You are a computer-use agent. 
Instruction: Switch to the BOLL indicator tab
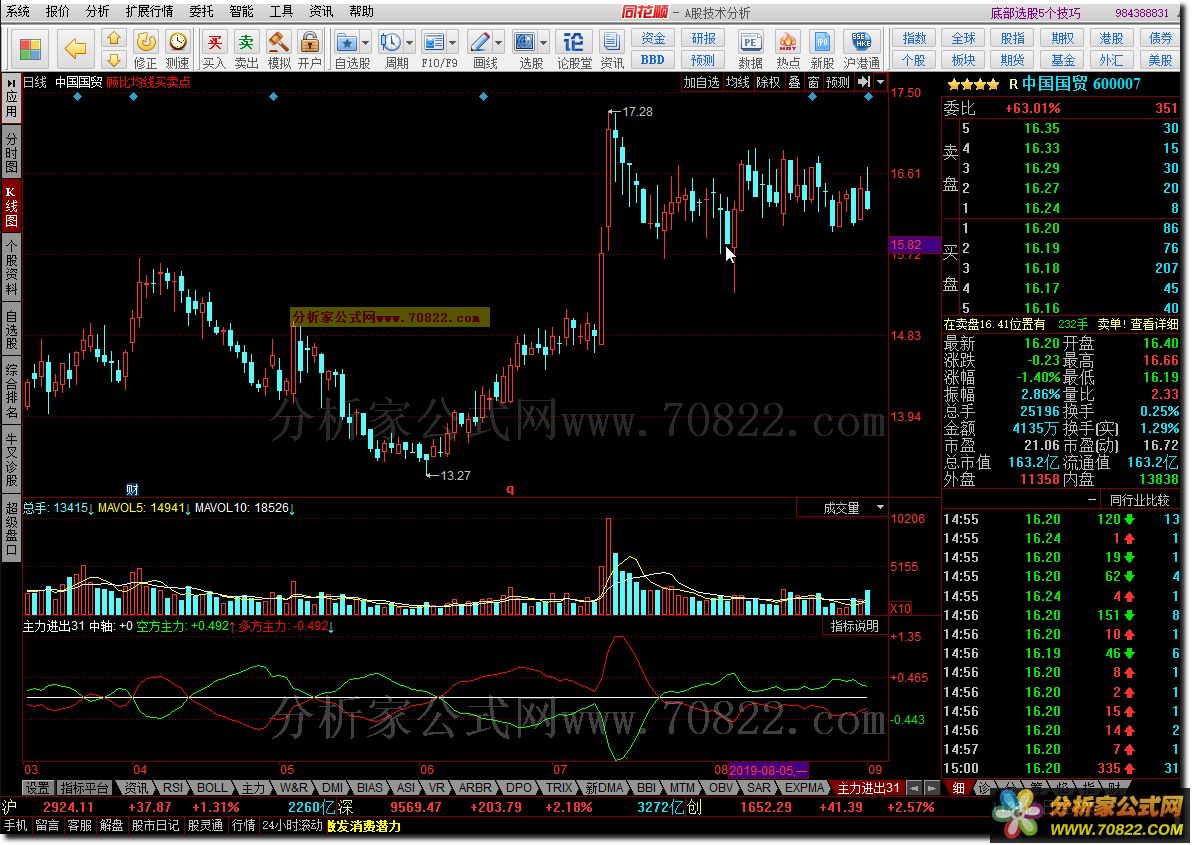pyautogui.click(x=211, y=788)
